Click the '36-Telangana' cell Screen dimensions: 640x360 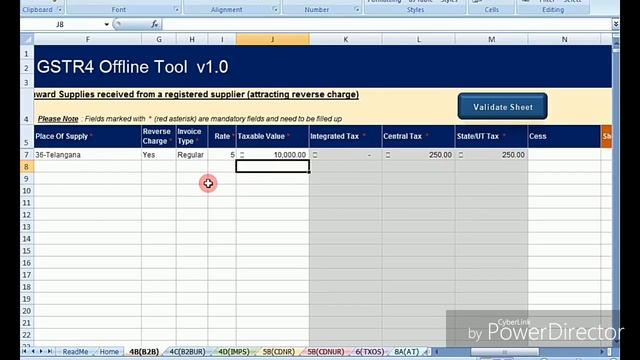(x=88, y=155)
